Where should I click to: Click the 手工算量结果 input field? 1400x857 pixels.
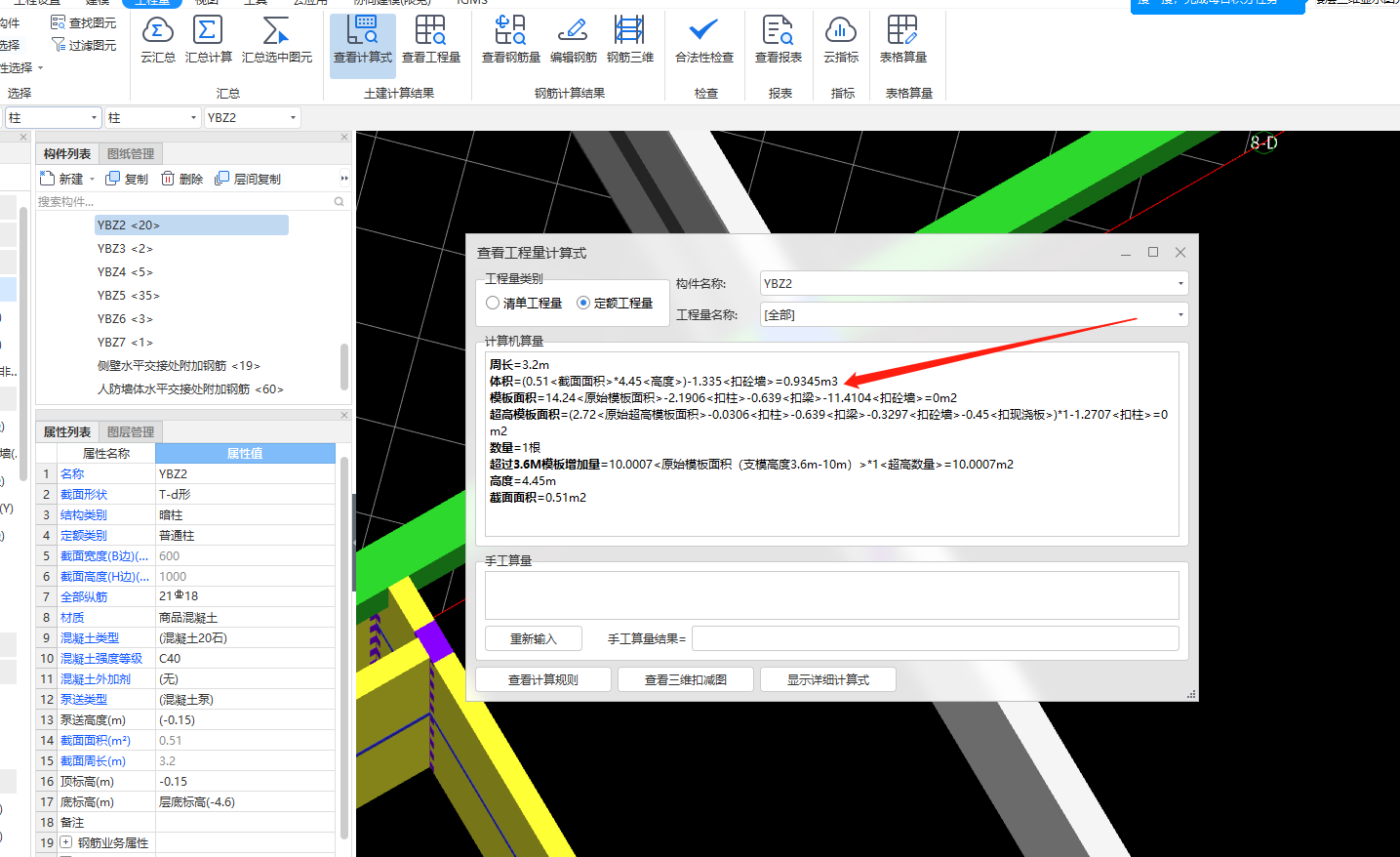pos(936,639)
